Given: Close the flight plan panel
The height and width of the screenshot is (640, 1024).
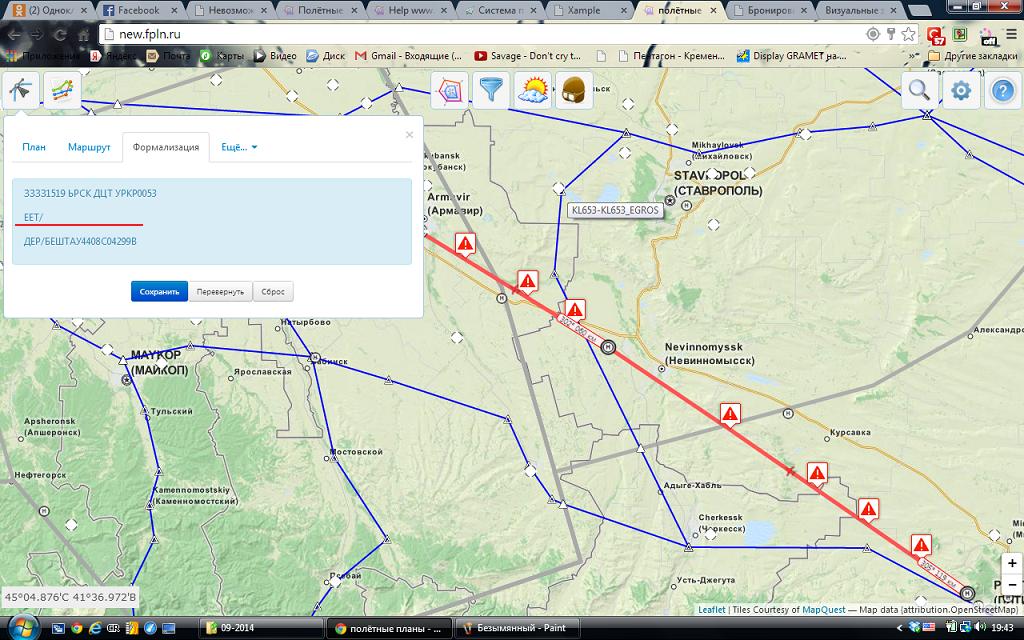Looking at the screenshot, I should point(409,134).
